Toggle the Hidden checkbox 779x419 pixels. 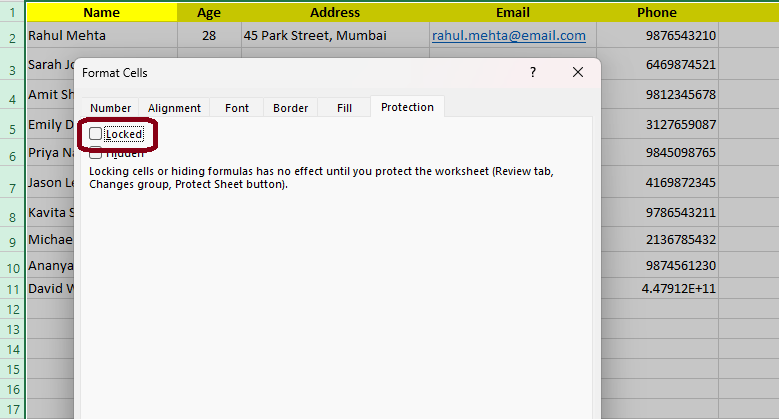96,153
